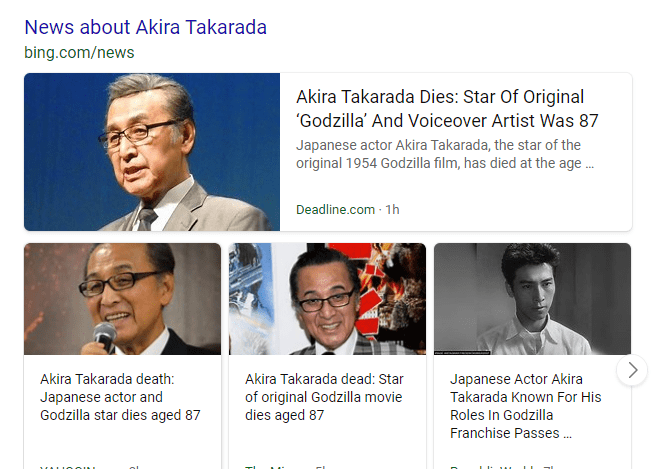The width and height of the screenshot is (670, 469).
Task: Click the '1h' timestamp beside Deadline.com
Action: [x=392, y=210]
